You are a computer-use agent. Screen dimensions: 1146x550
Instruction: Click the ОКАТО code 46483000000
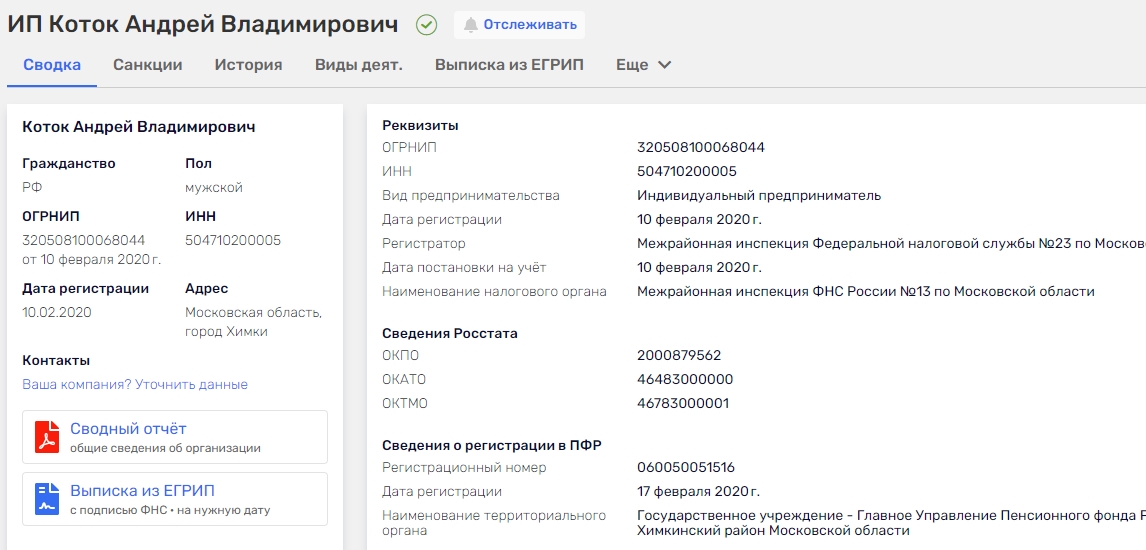[684, 379]
